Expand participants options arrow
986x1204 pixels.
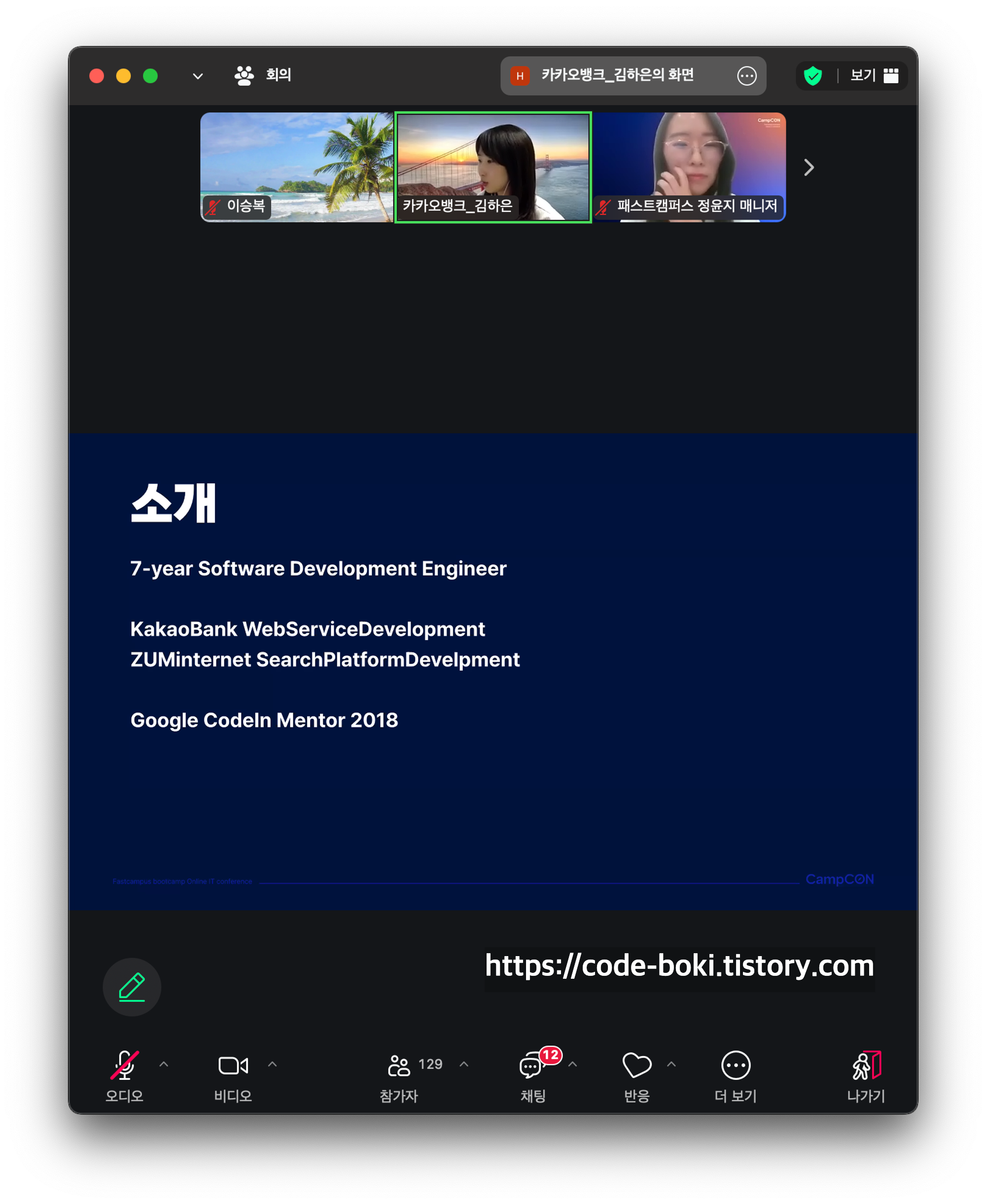coord(464,1065)
